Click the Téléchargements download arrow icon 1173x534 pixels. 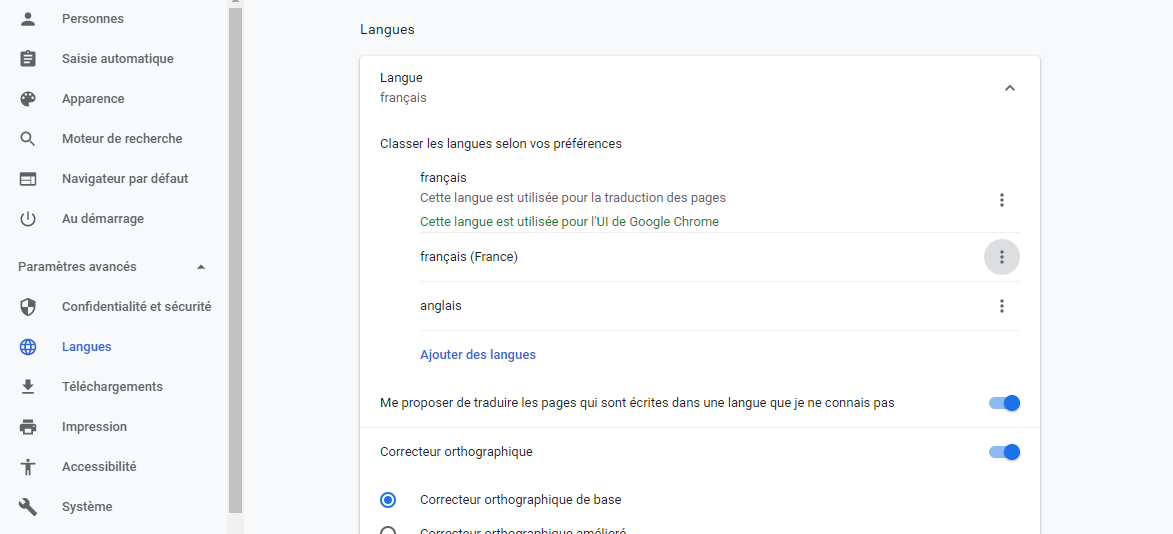pos(28,387)
